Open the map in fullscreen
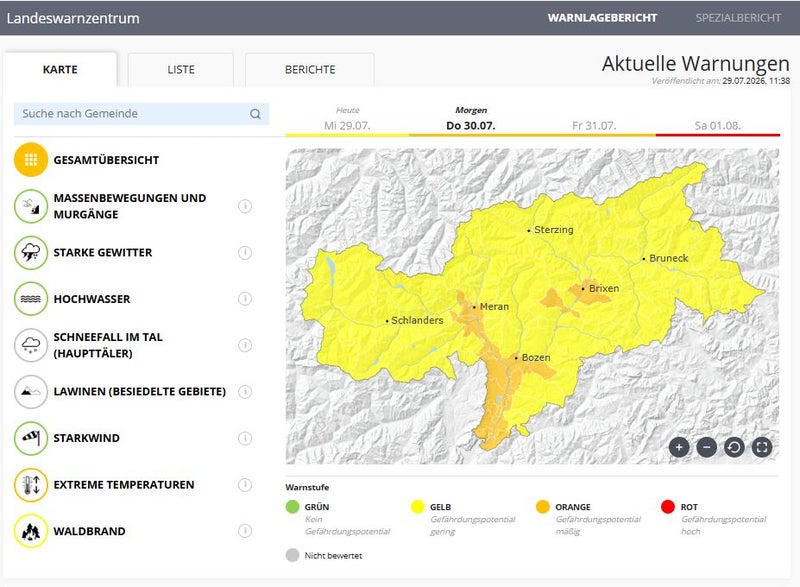Image resolution: width=800 pixels, height=587 pixels. point(762,448)
